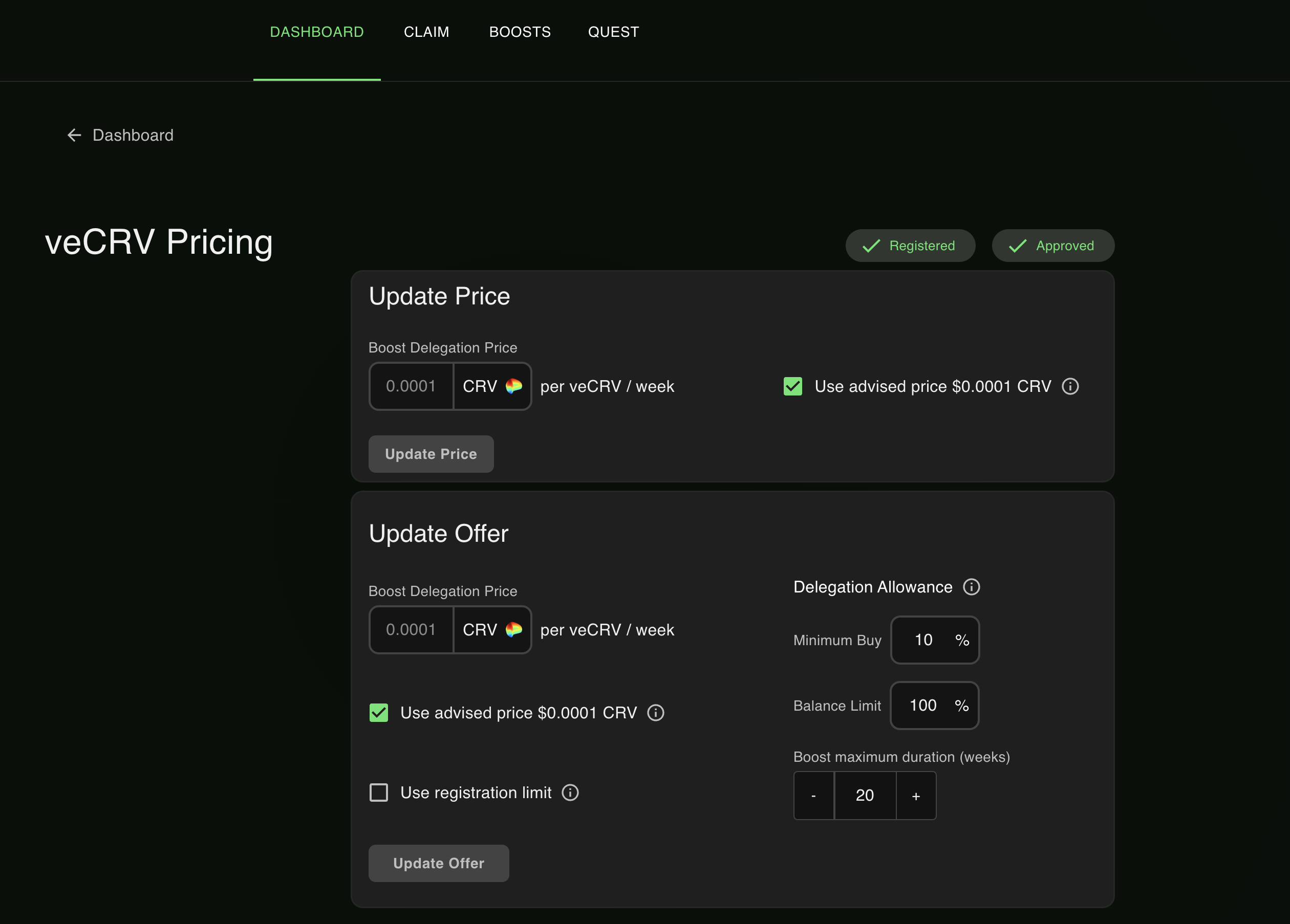Viewport: 1290px width, 924px height.
Task: Click CRV token icon in Update Offer section
Action: [513, 630]
